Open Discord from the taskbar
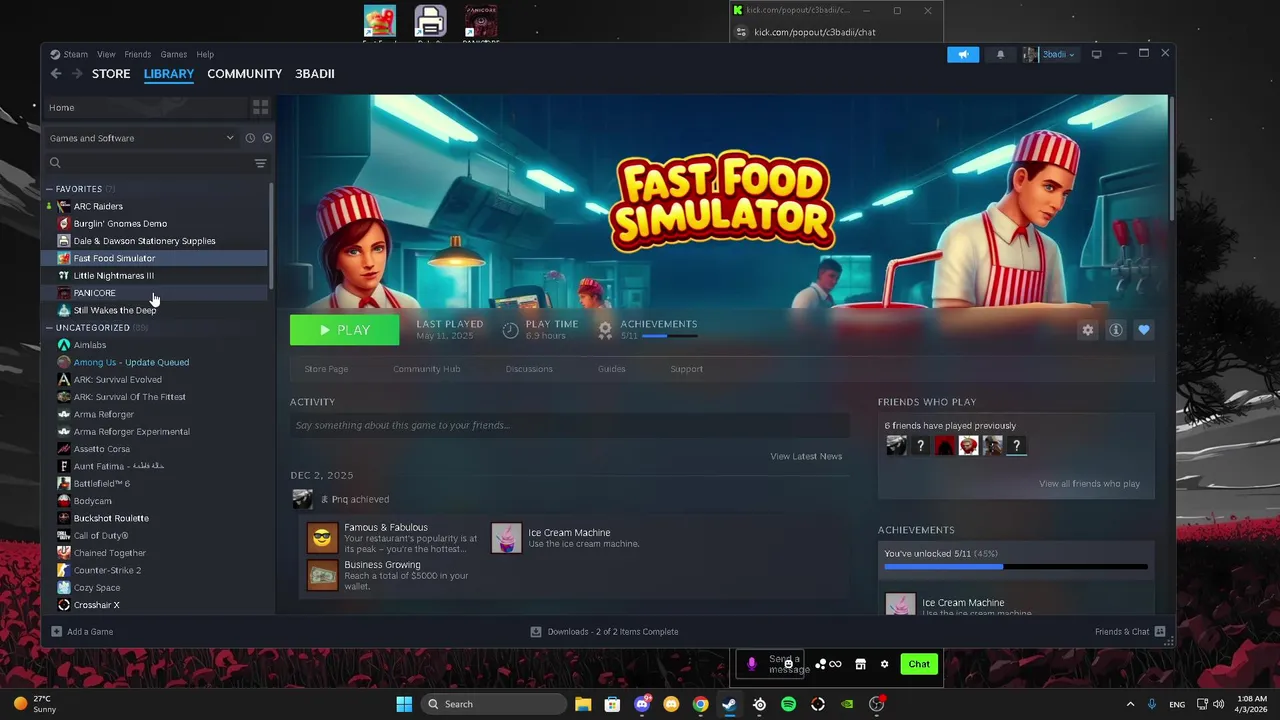Screen dimensions: 1280x720 tap(642, 704)
